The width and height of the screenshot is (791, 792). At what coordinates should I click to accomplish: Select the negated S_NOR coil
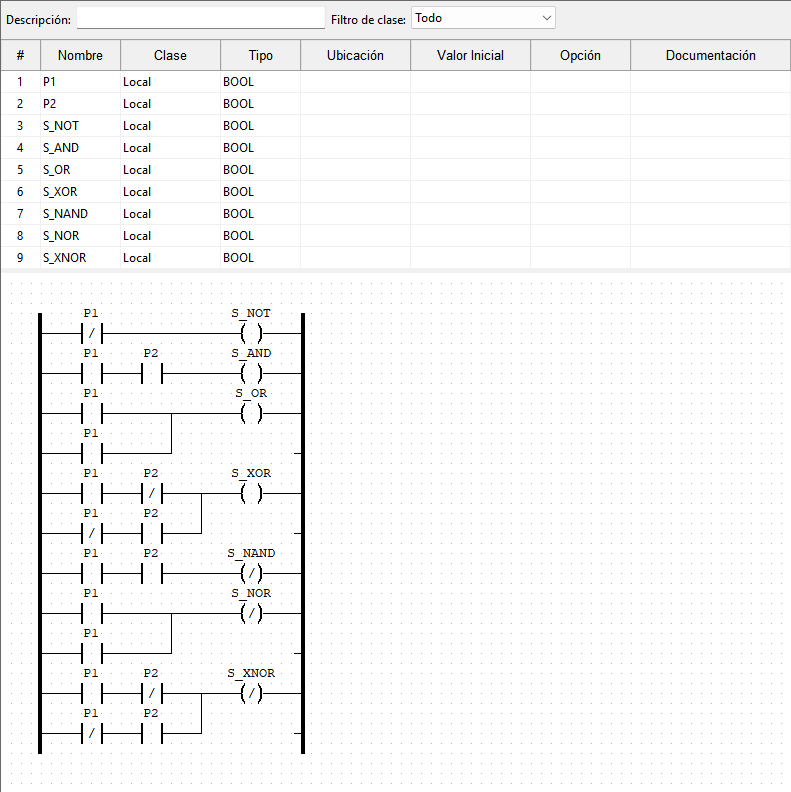tap(252, 613)
